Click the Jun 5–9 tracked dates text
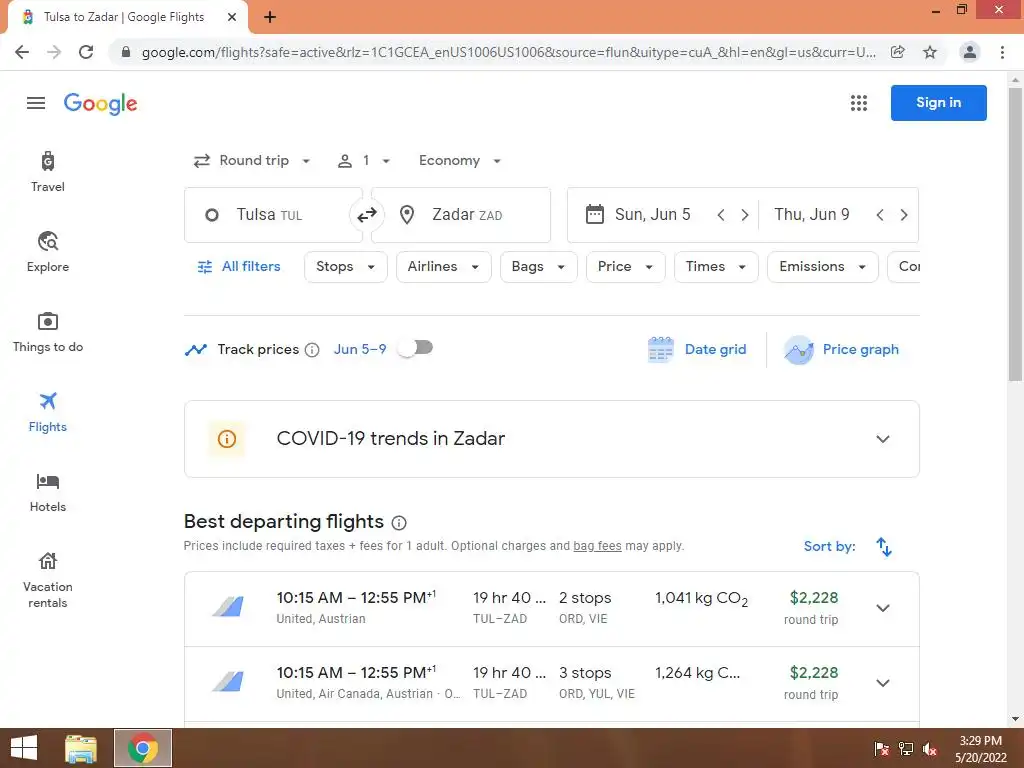 tap(360, 349)
